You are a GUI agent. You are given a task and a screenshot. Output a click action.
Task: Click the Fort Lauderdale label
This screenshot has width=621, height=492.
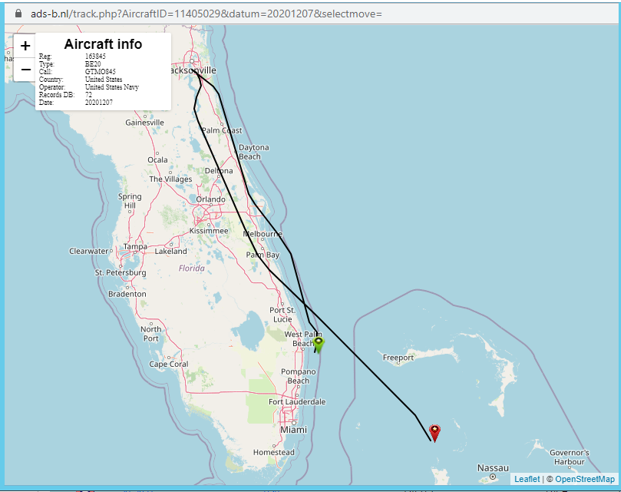297,402
